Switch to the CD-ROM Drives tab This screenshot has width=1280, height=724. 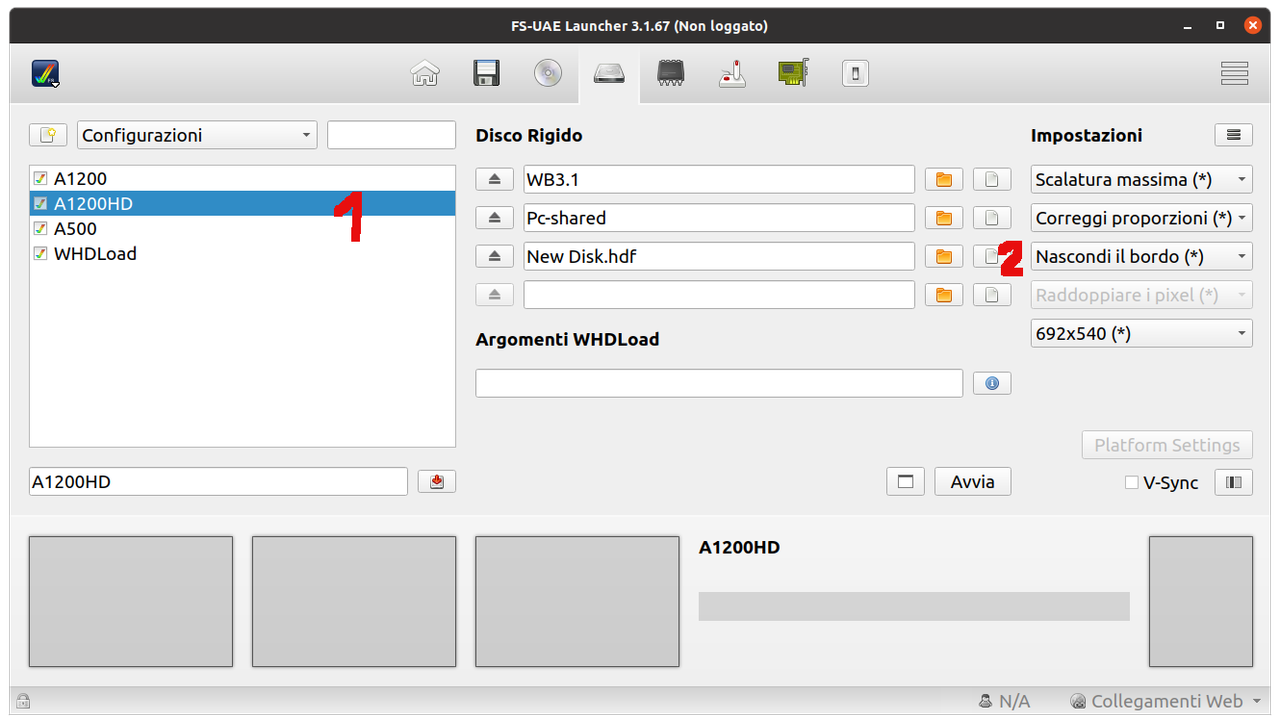tap(548, 73)
